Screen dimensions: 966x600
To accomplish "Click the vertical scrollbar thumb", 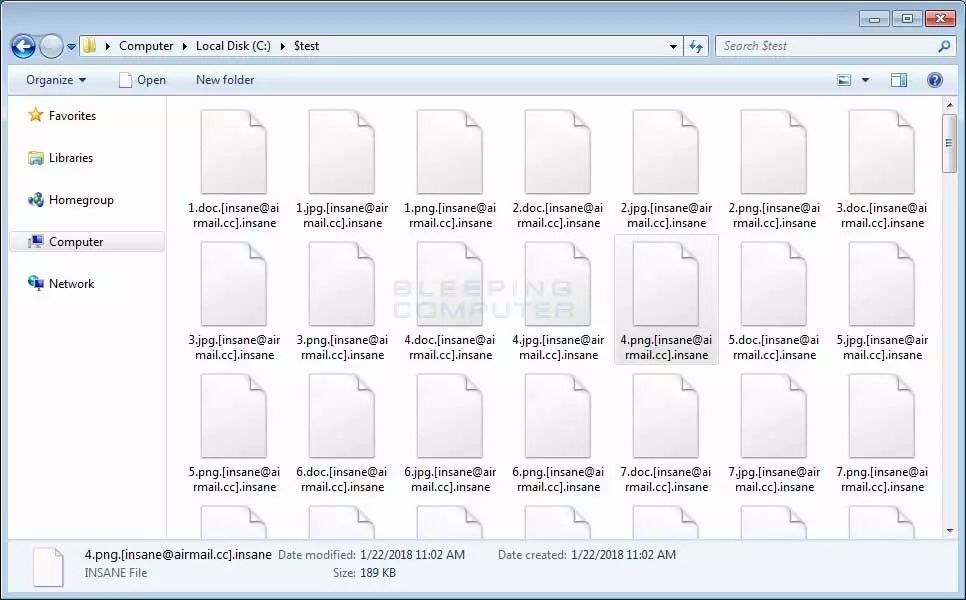I will coord(949,143).
